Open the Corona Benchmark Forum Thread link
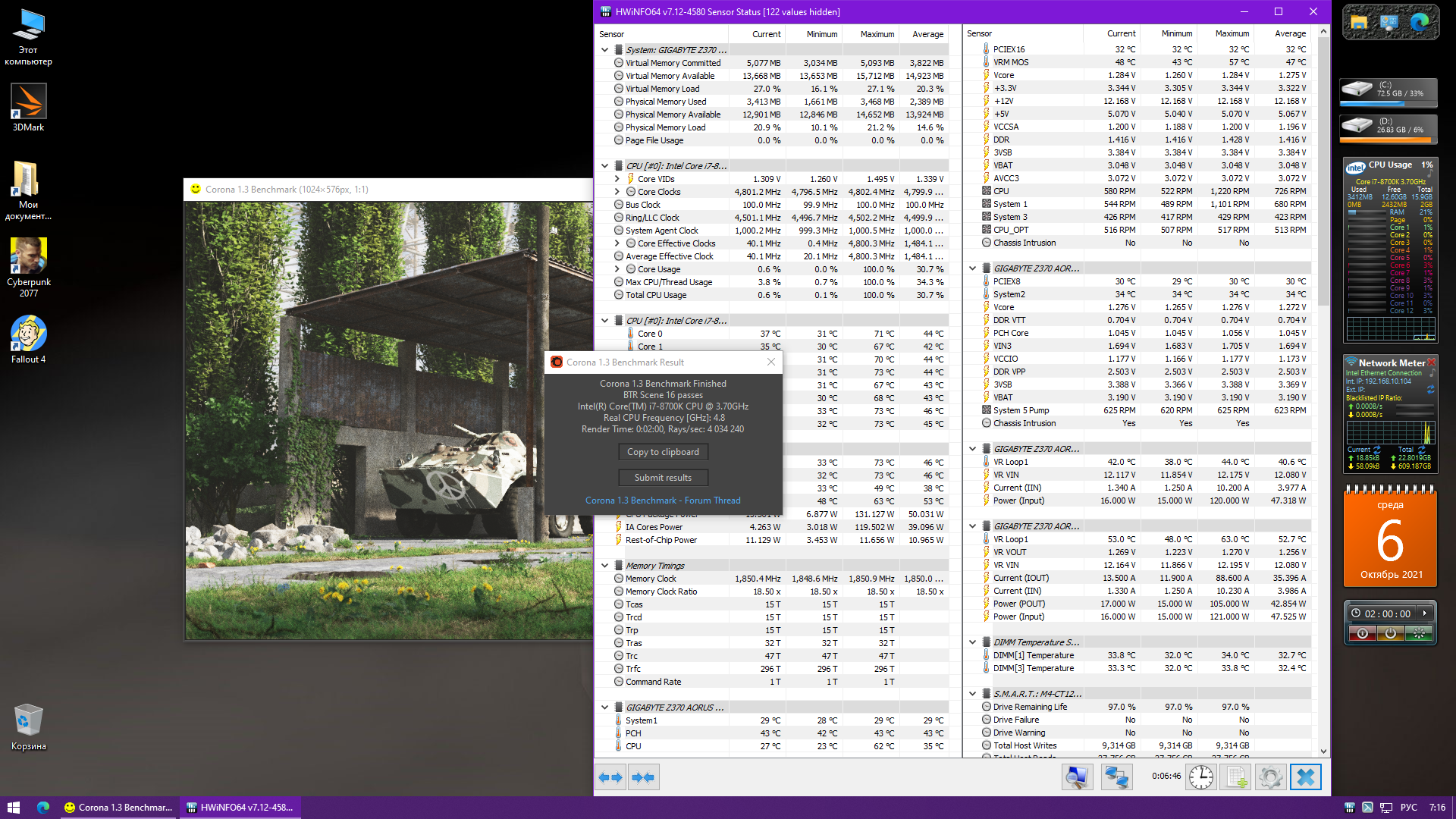The height and width of the screenshot is (819, 1456). click(x=663, y=500)
